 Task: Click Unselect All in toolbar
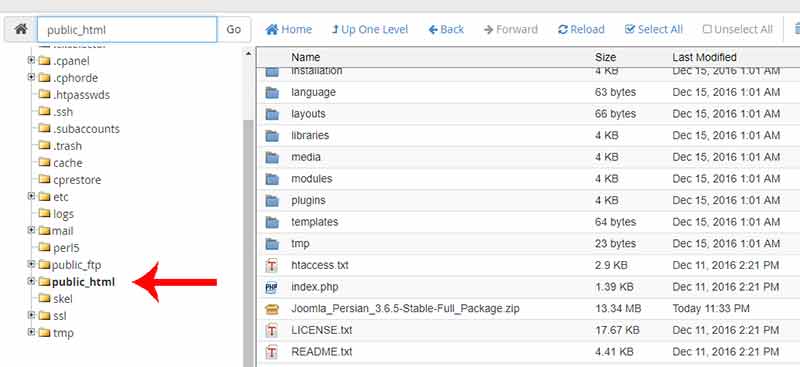(737, 30)
